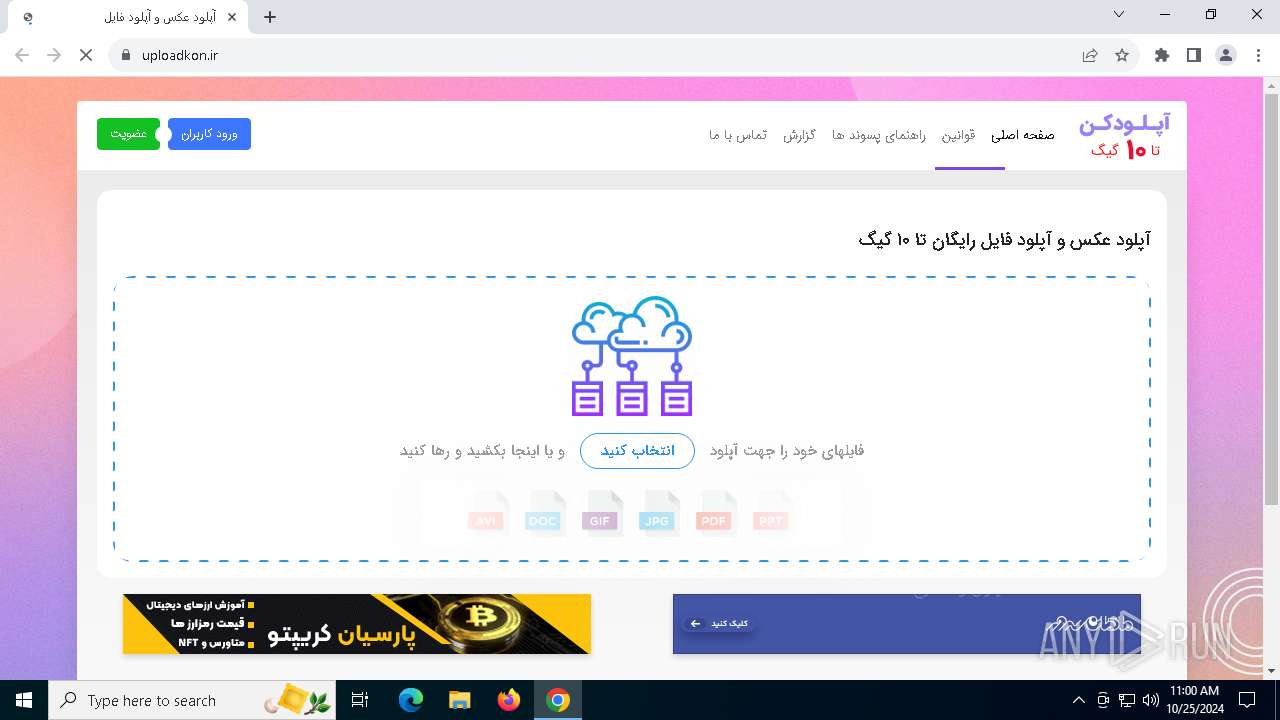Viewport: 1280px width, 720px height.
Task: Open site info lock icon
Action: [x=125, y=55]
